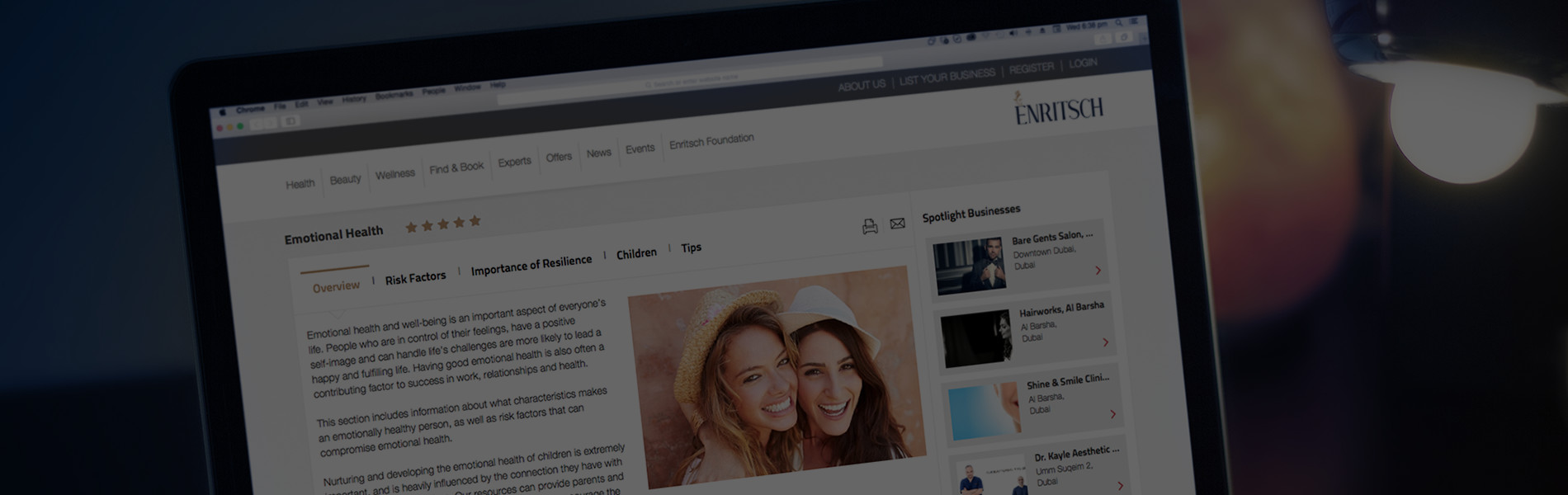Click arrow beside Bare Gents Salon

(x=1098, y=271)
